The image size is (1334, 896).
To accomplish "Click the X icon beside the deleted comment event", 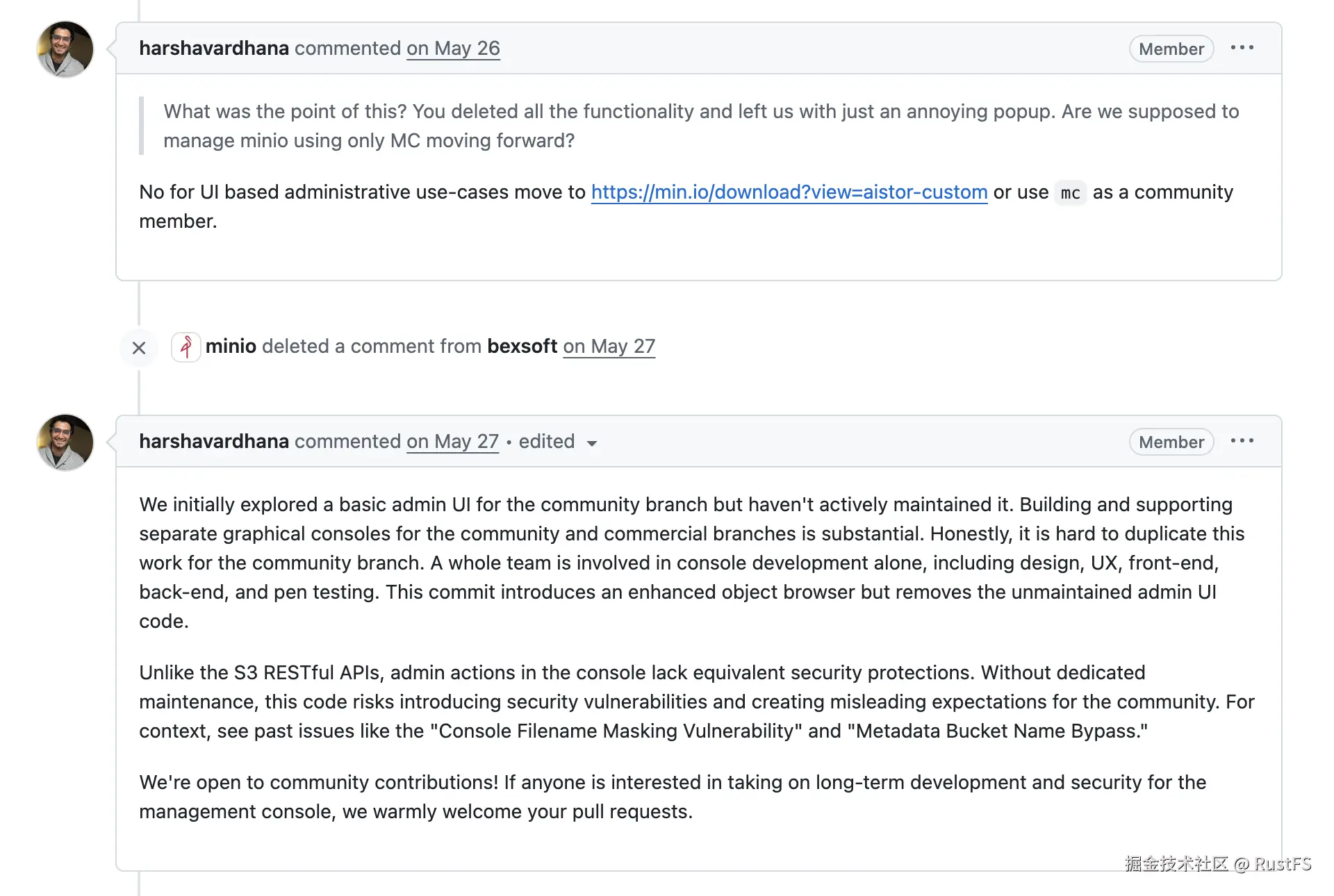I will point(139,347).
